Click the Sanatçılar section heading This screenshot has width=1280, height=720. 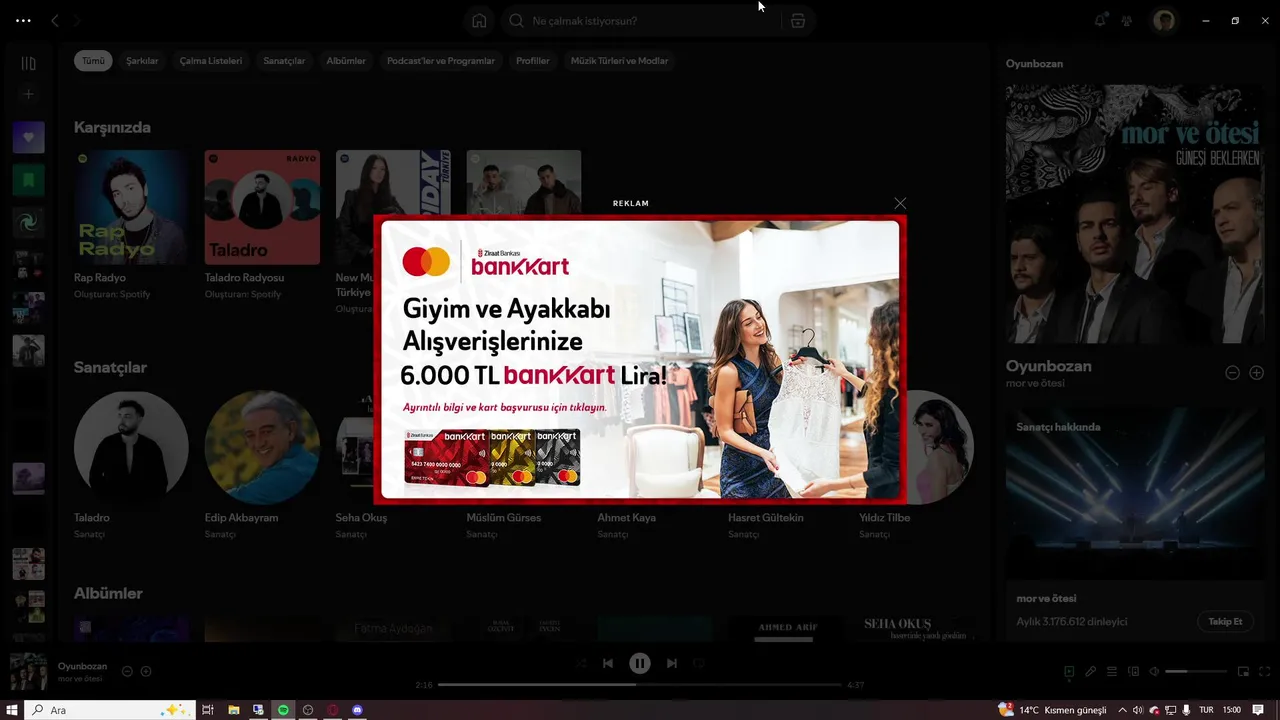pos(110,367)
